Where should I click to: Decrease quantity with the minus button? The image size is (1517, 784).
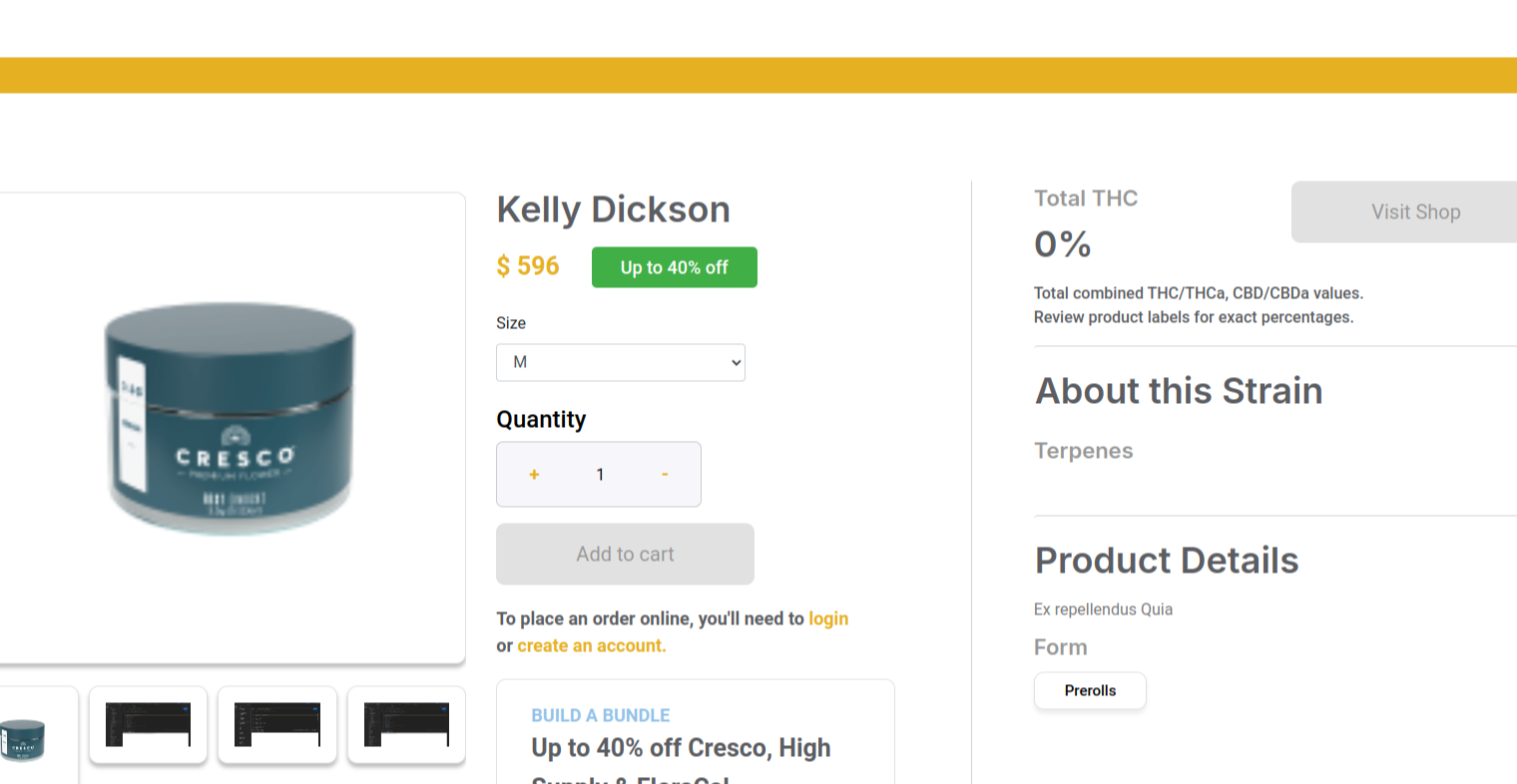tap(665, 475)
